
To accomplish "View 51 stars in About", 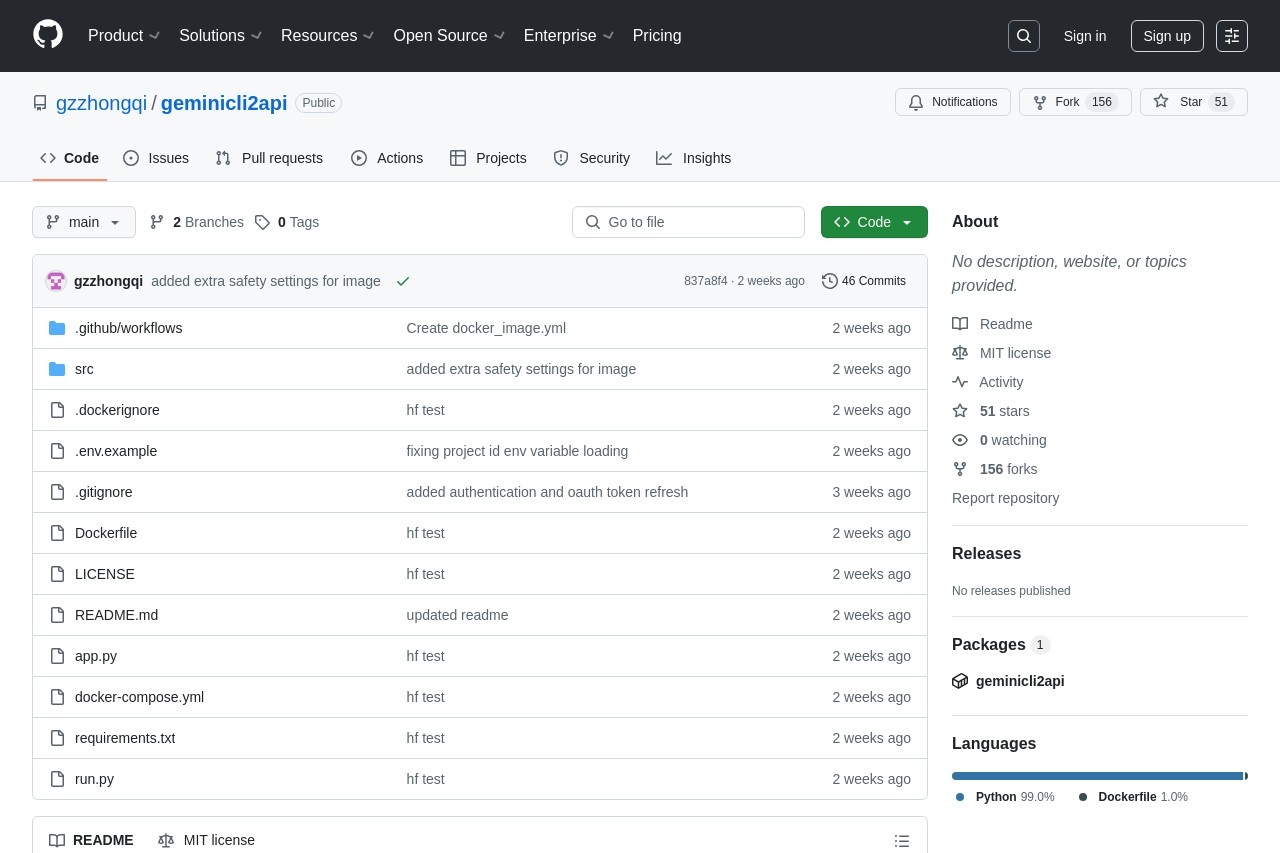I will pyautogui.click(x=991, y=411).
